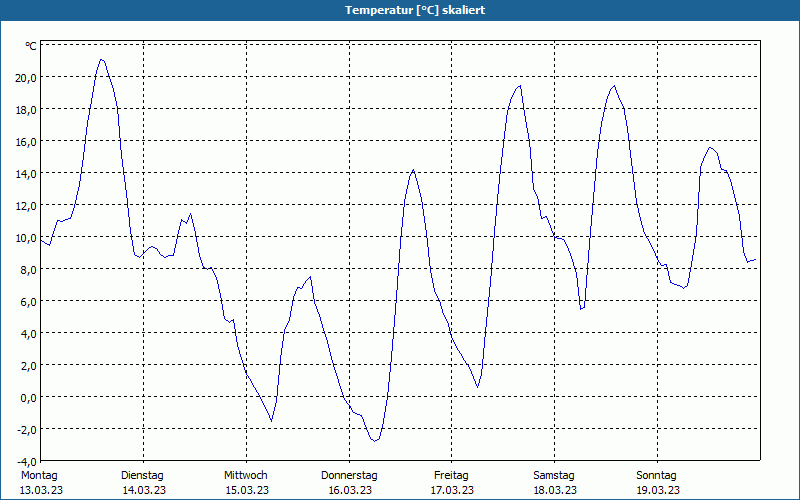This screenshot has height=500, width=800.
Task: Click the date 13.03.23
Action: [x=41, y=490]
